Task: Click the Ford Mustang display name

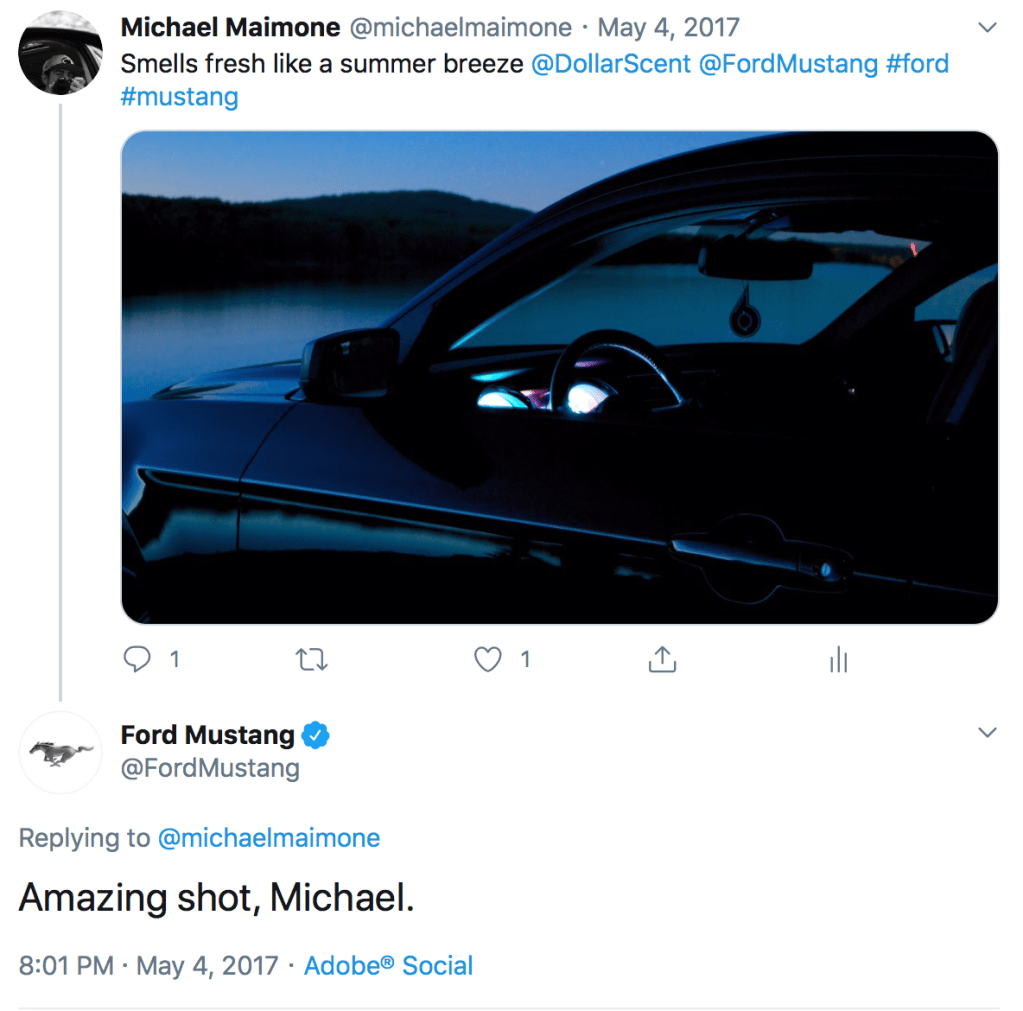Action: pyautogui.click(x=207, y=735)
